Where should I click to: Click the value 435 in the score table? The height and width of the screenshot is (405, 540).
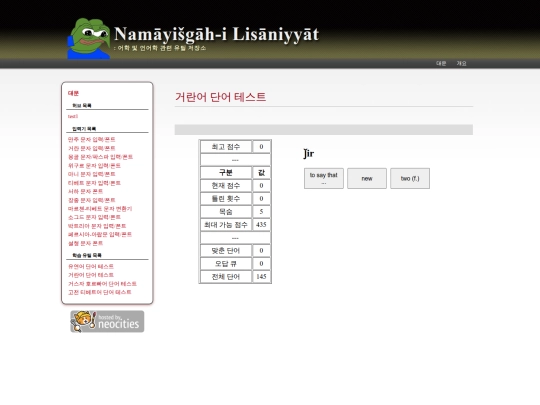(261, 225)
